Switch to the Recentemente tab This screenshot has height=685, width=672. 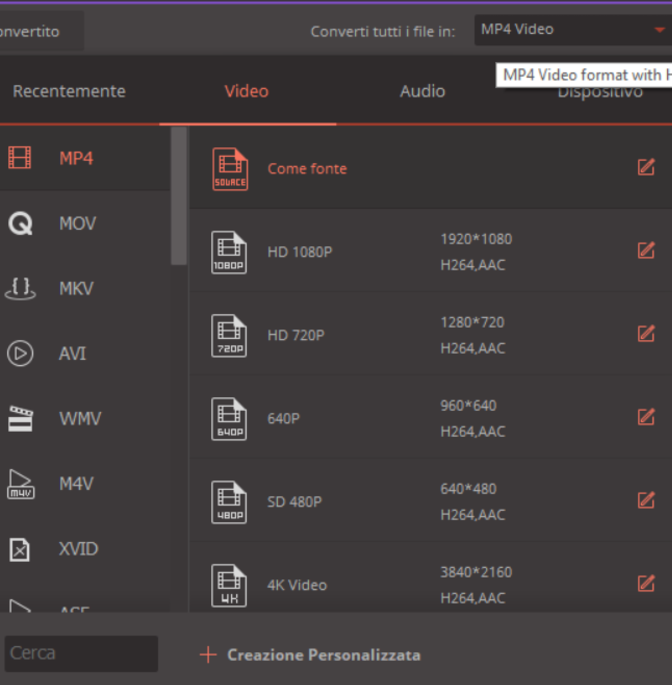pos(69,91)
